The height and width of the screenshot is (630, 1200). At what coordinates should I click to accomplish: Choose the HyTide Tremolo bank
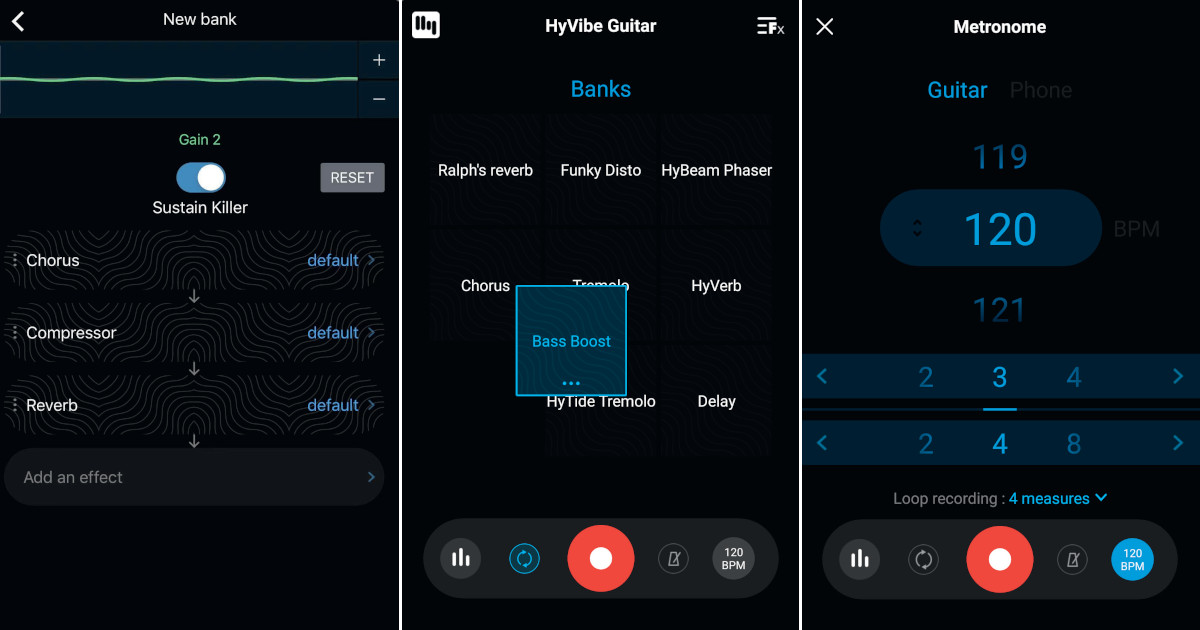coord(602,402)
